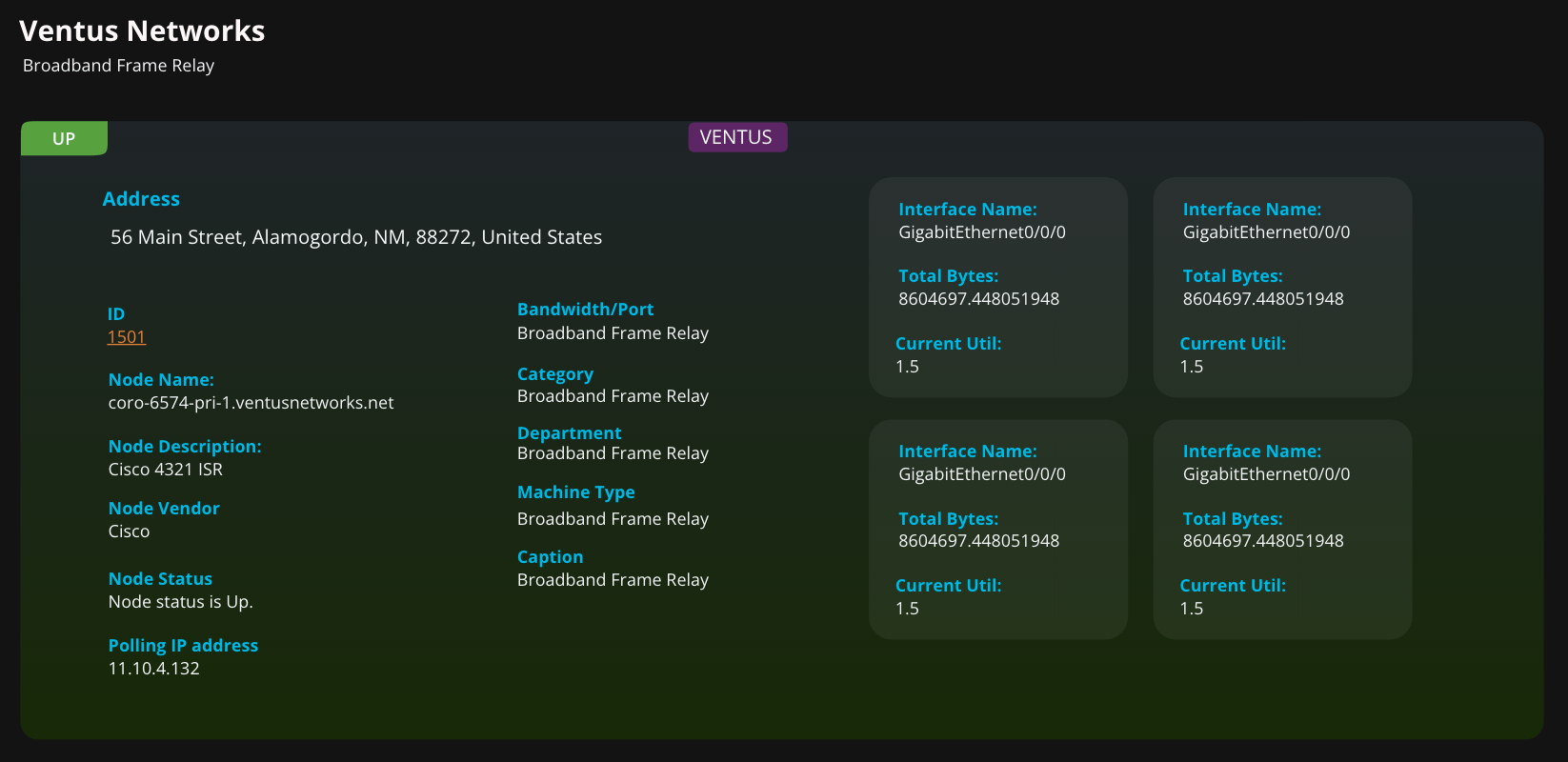Click the Bandwidth/Port label
The width and height of the screenshot is (1568, 762).
pos(585,310)
